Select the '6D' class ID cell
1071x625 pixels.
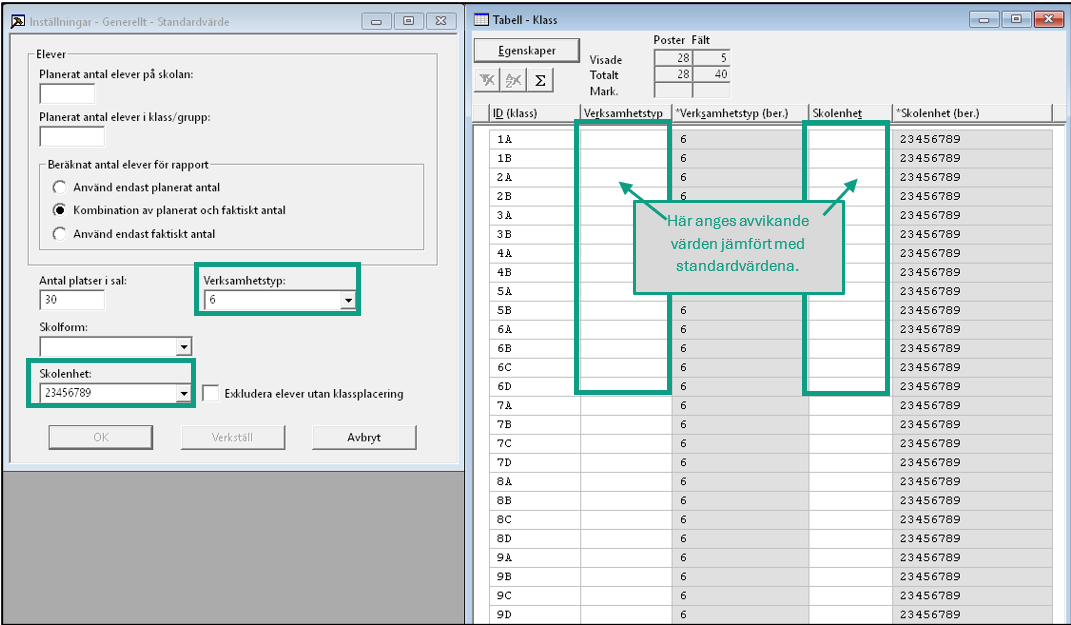click(535, 387)
